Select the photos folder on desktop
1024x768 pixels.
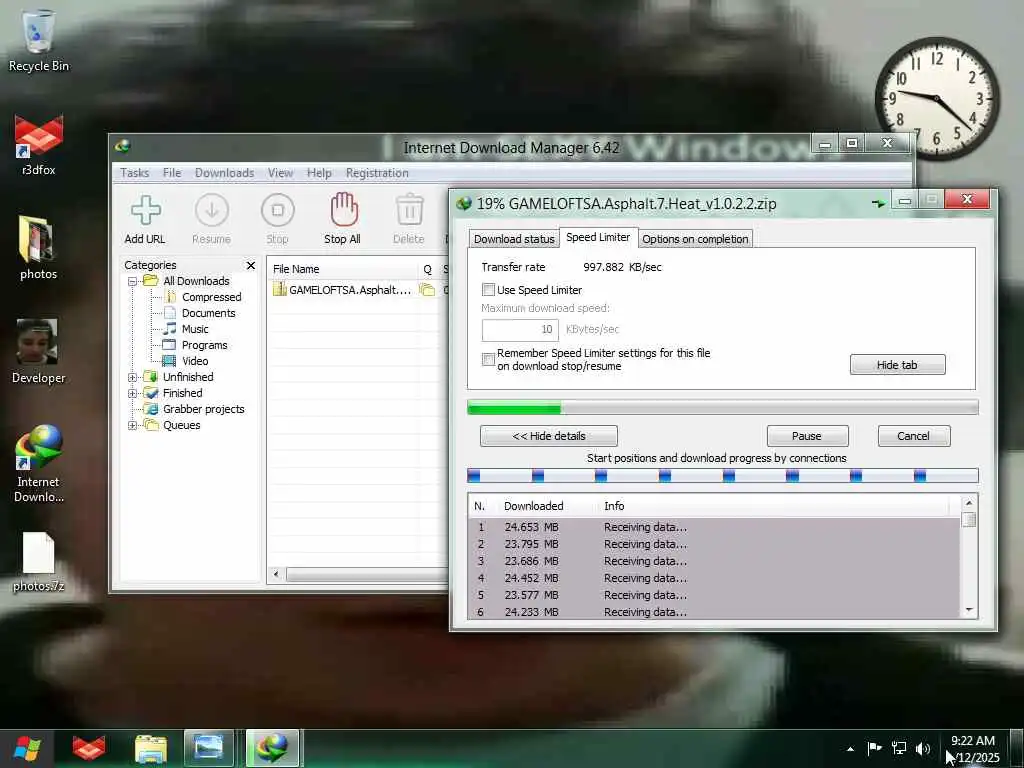[38, 249]
